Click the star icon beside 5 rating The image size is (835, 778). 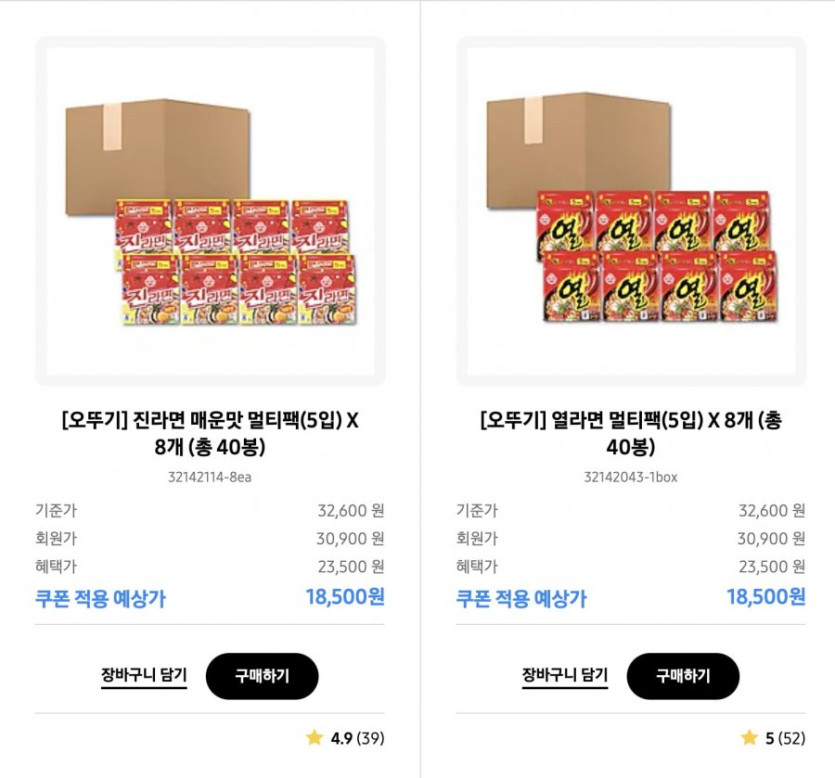click(749, 738)
